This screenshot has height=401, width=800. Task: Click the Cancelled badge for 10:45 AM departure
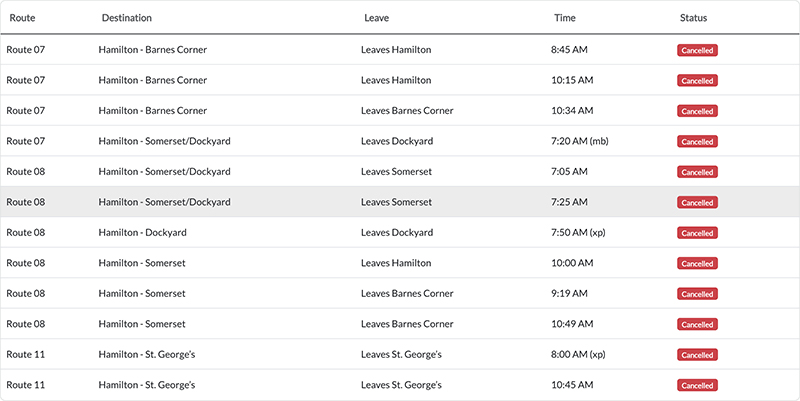pyautogui.click(x=697, y=385)
